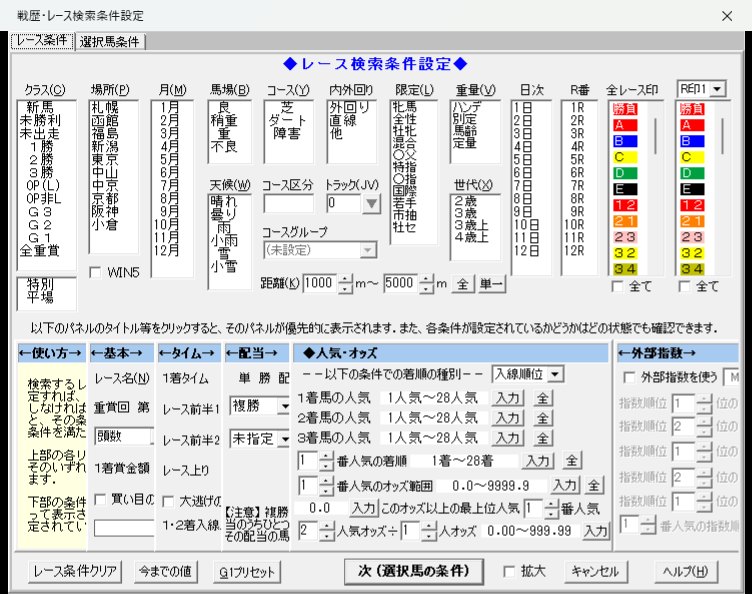Select 特別 in lower class list
Viewport: 752px width, 594px height.
[x=40, y=284]
